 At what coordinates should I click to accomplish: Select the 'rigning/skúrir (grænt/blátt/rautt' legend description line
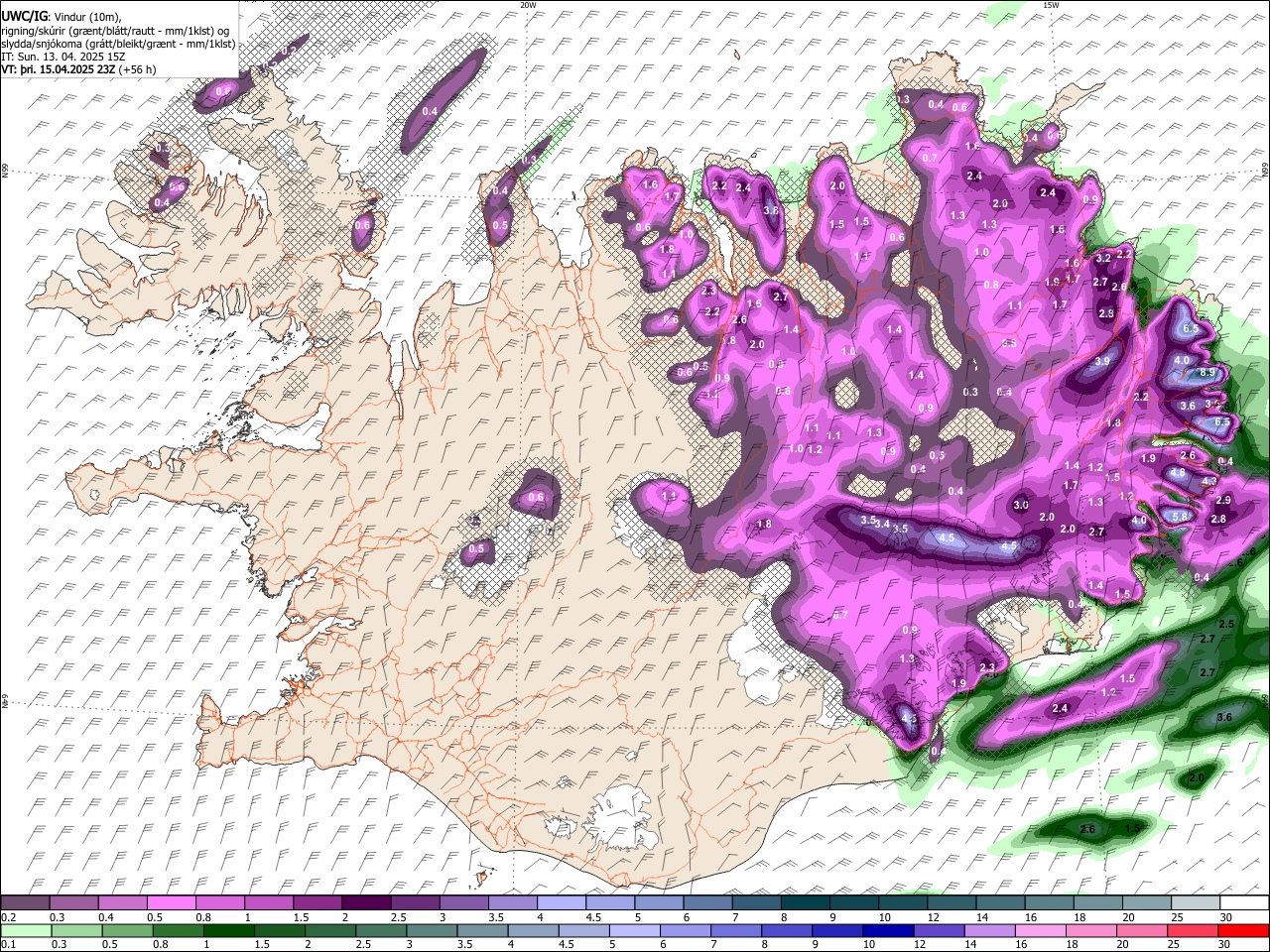click(x=114, y=30)
